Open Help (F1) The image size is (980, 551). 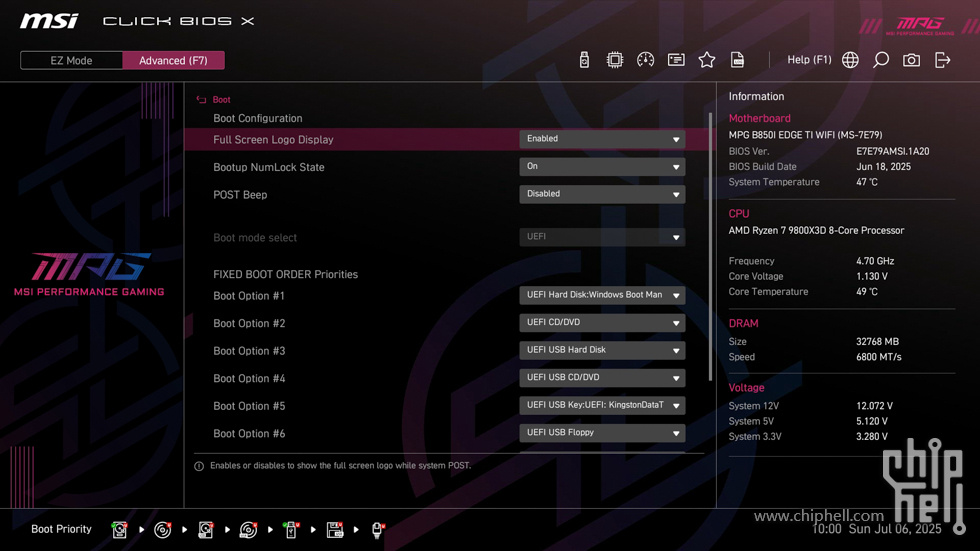coord(809,59)
